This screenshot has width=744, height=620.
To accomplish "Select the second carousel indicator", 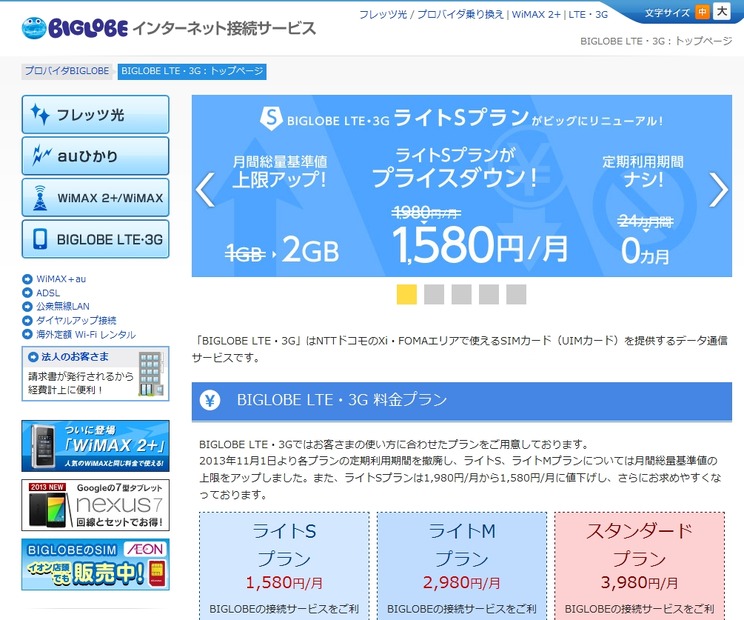I will [434, 294].
